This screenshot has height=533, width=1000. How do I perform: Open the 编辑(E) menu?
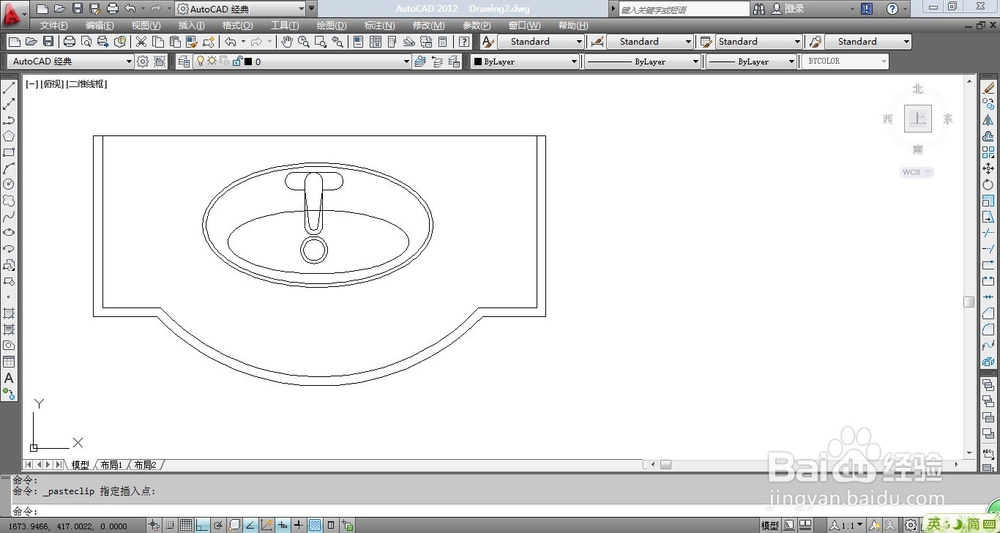(100, 26)
